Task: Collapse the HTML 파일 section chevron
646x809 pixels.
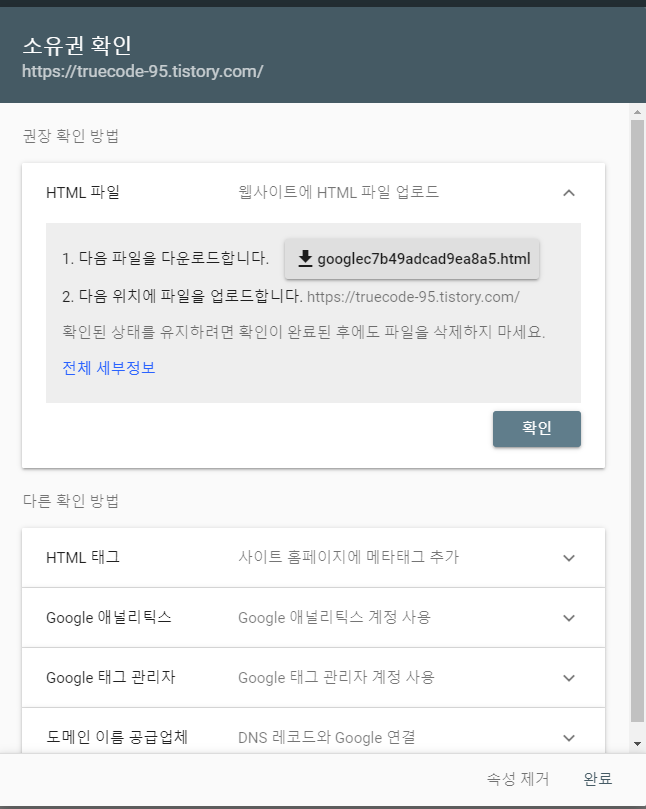Action: point(569,193)
